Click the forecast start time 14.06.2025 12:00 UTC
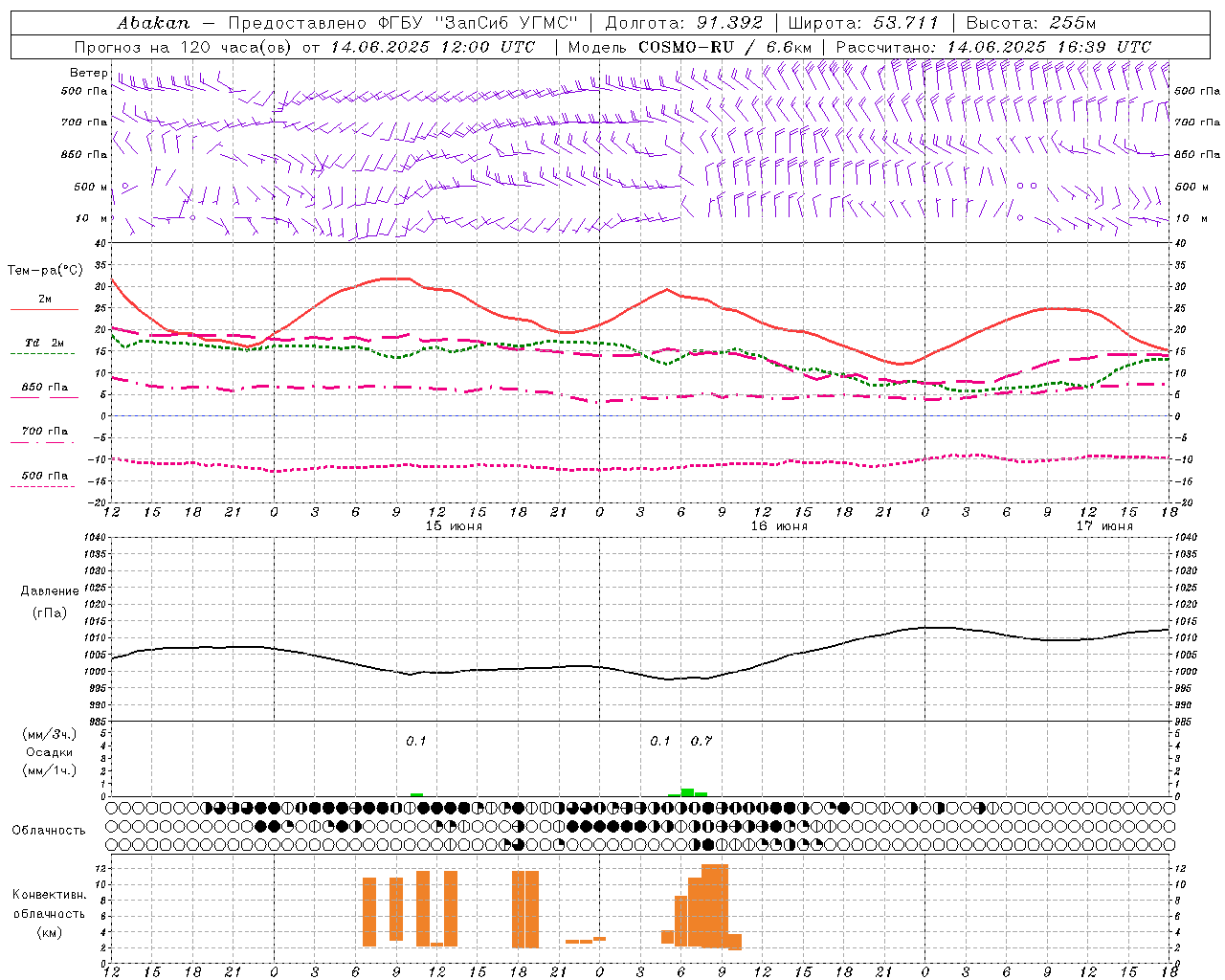Image resolution: width=1225 pixels, height=980 pixels. tap(433, 47)
